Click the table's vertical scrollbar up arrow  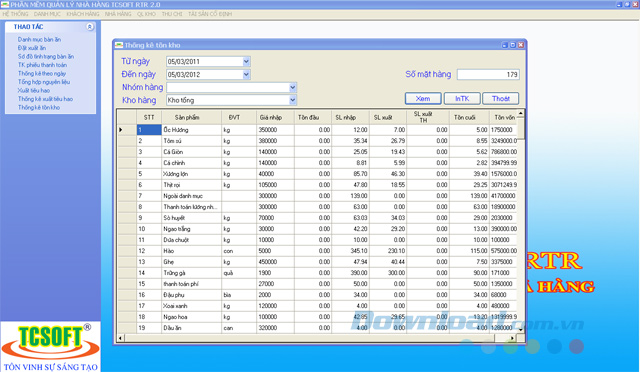click(x=520, y=113)
